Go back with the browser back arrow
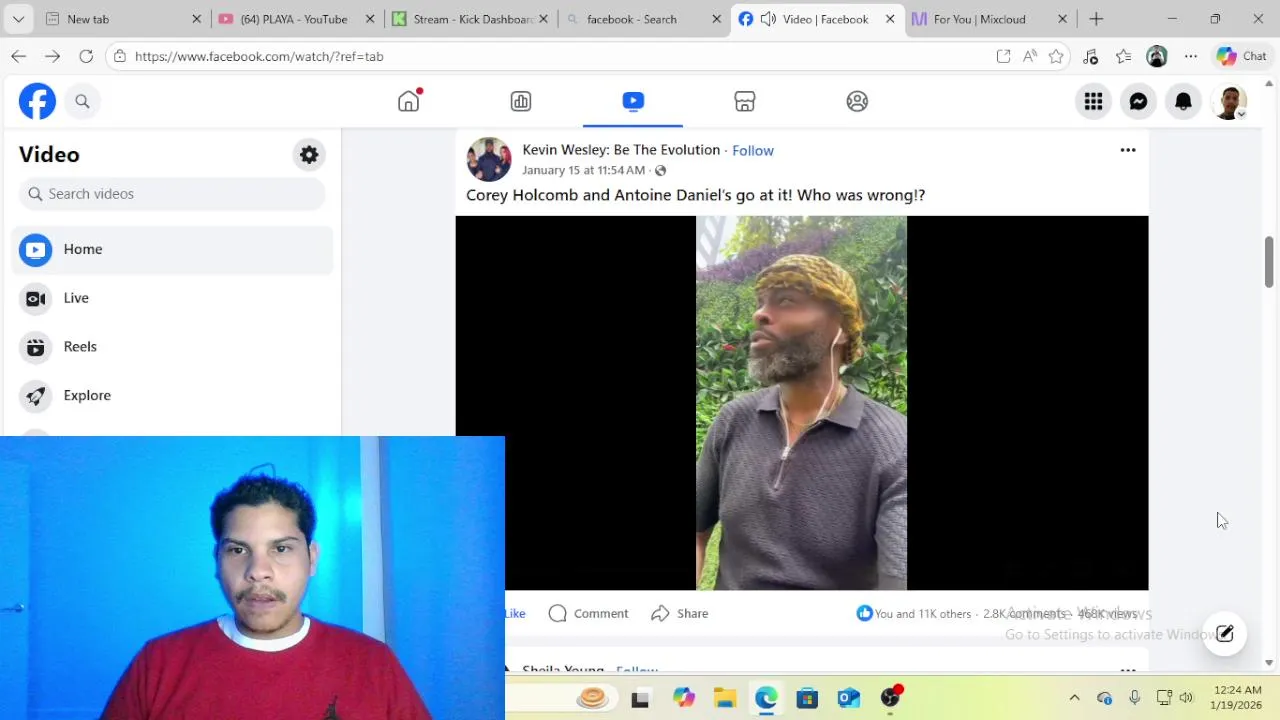 (x=19, y=56)
